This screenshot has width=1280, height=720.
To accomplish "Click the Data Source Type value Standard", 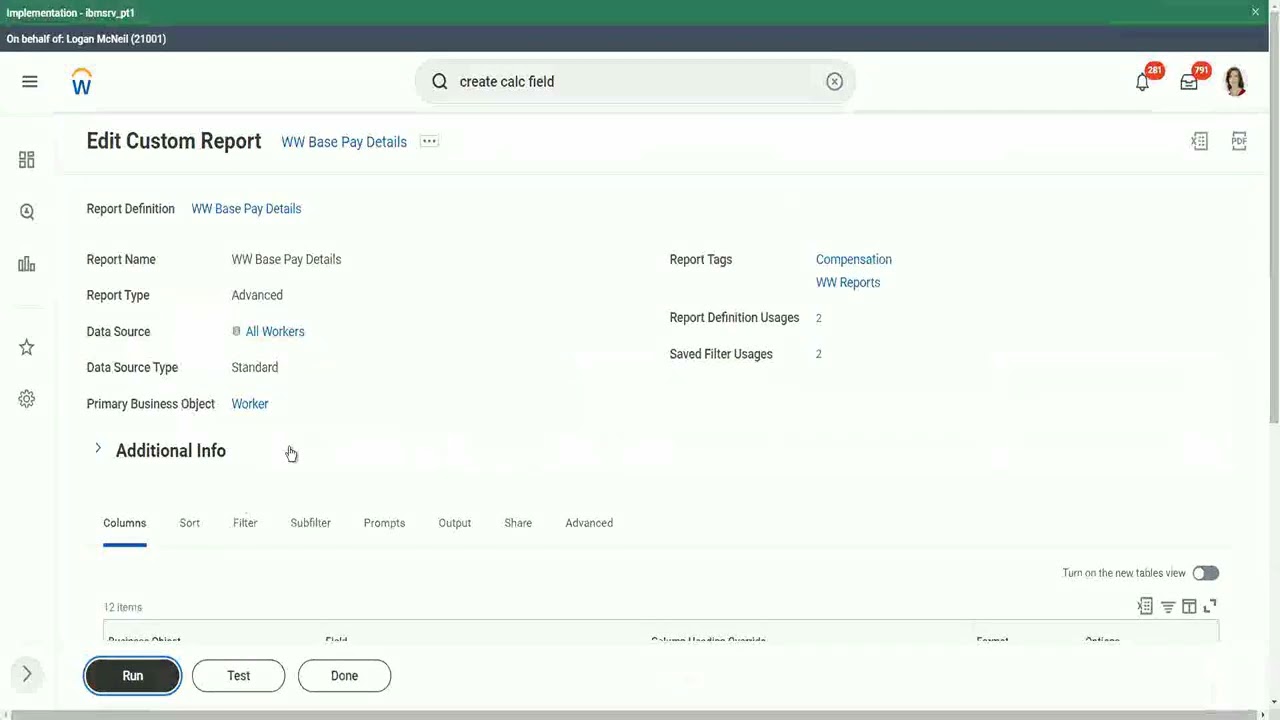I will (x=255, y=368).
